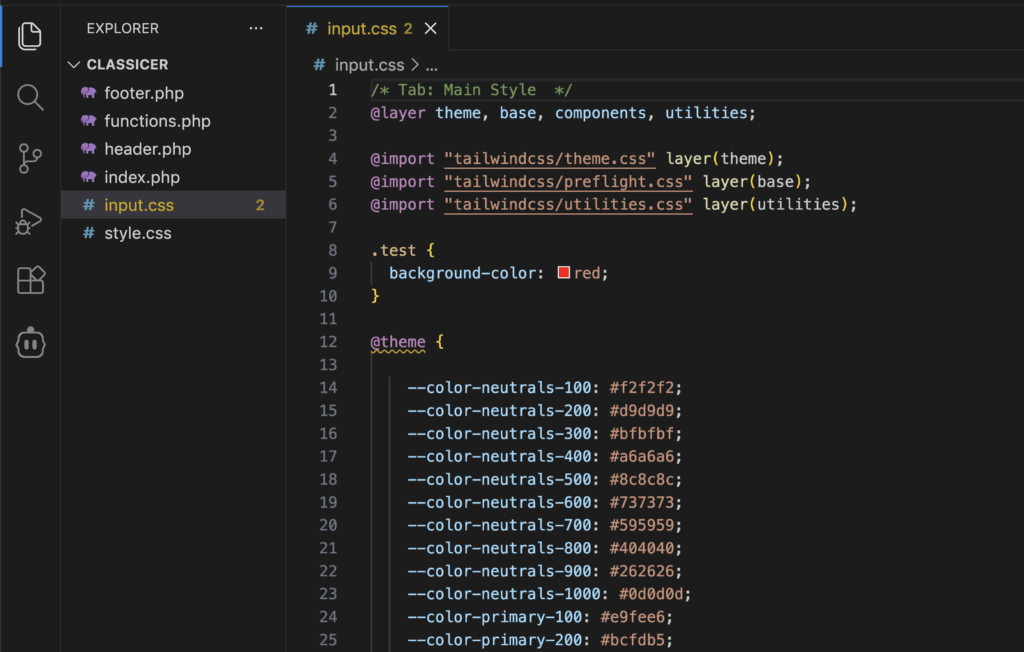Open the Source Control view
Image resolution: width=1024 pixels, height=652 pixels.
point(30,158)
